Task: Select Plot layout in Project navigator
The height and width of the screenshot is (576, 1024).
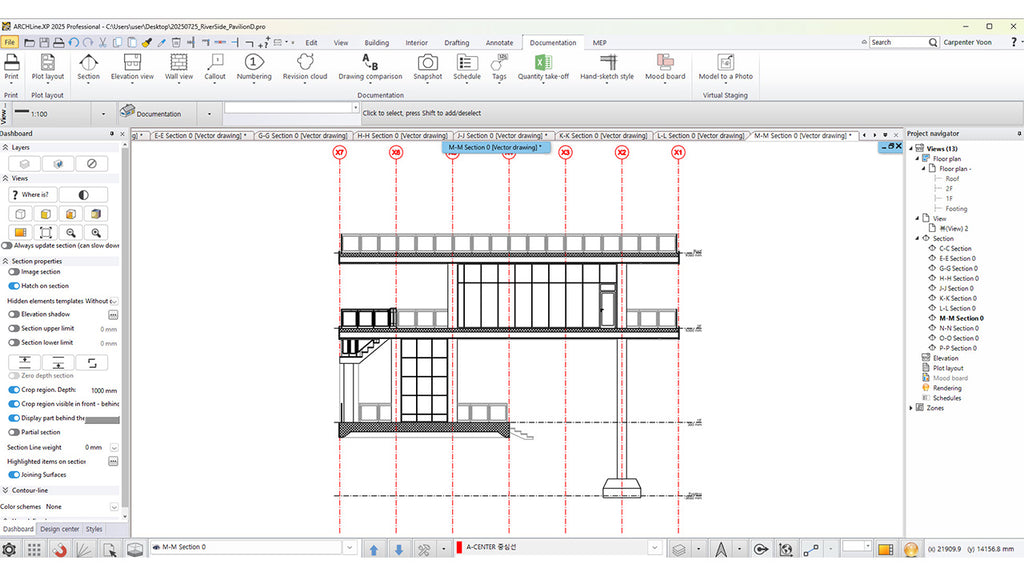Action: pos(948,368)
